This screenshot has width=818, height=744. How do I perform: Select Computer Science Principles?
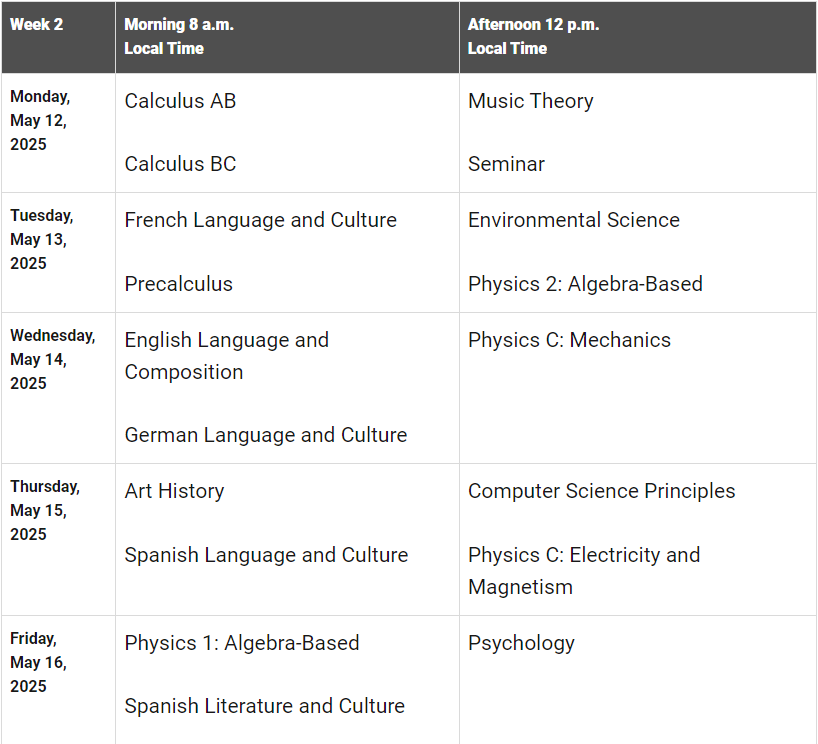[x=602, y=491]
